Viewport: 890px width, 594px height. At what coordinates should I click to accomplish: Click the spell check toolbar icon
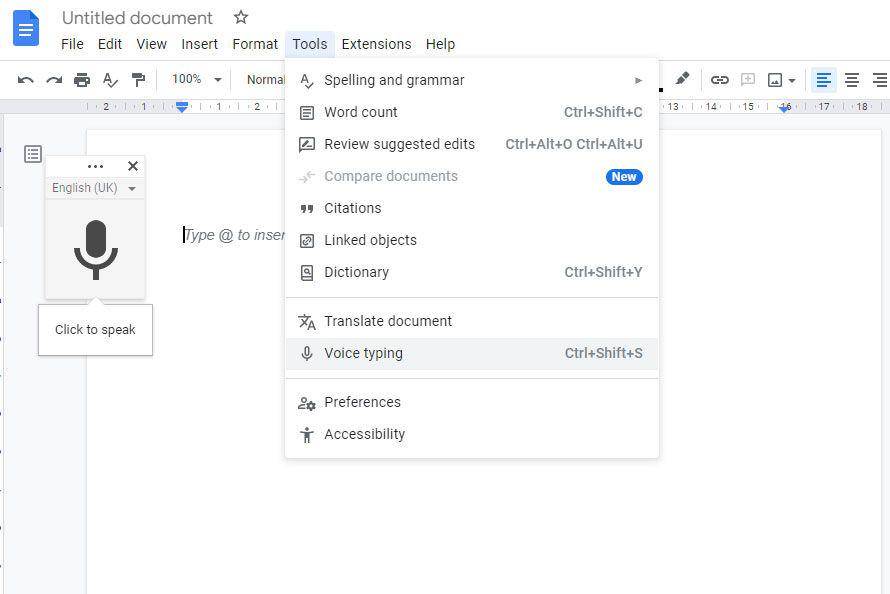pyautogui.click(x=110, y=80)
